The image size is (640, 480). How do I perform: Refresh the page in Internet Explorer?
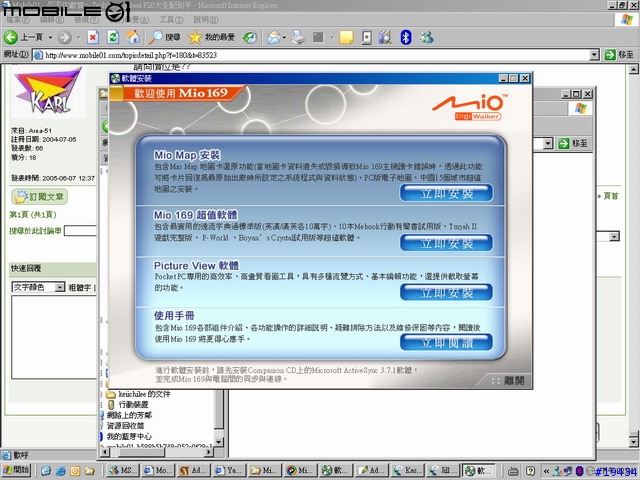(x=113, y=38)
